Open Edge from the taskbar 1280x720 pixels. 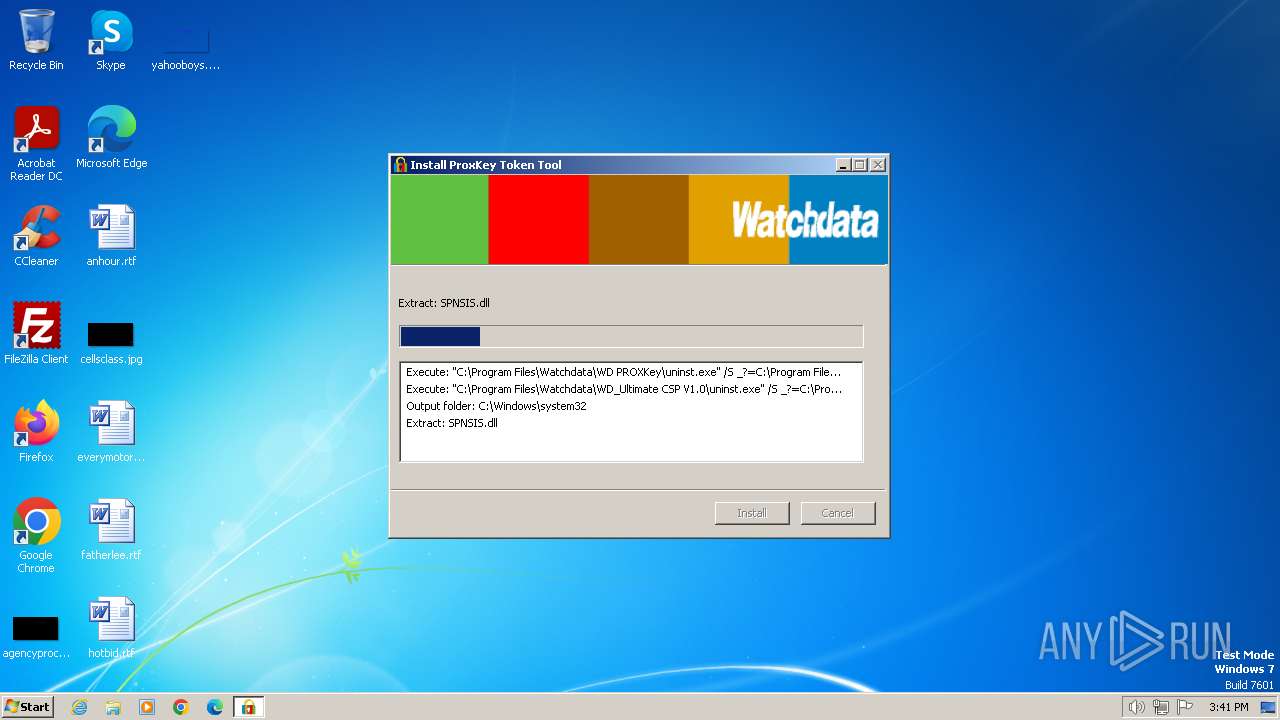(215, 707)
